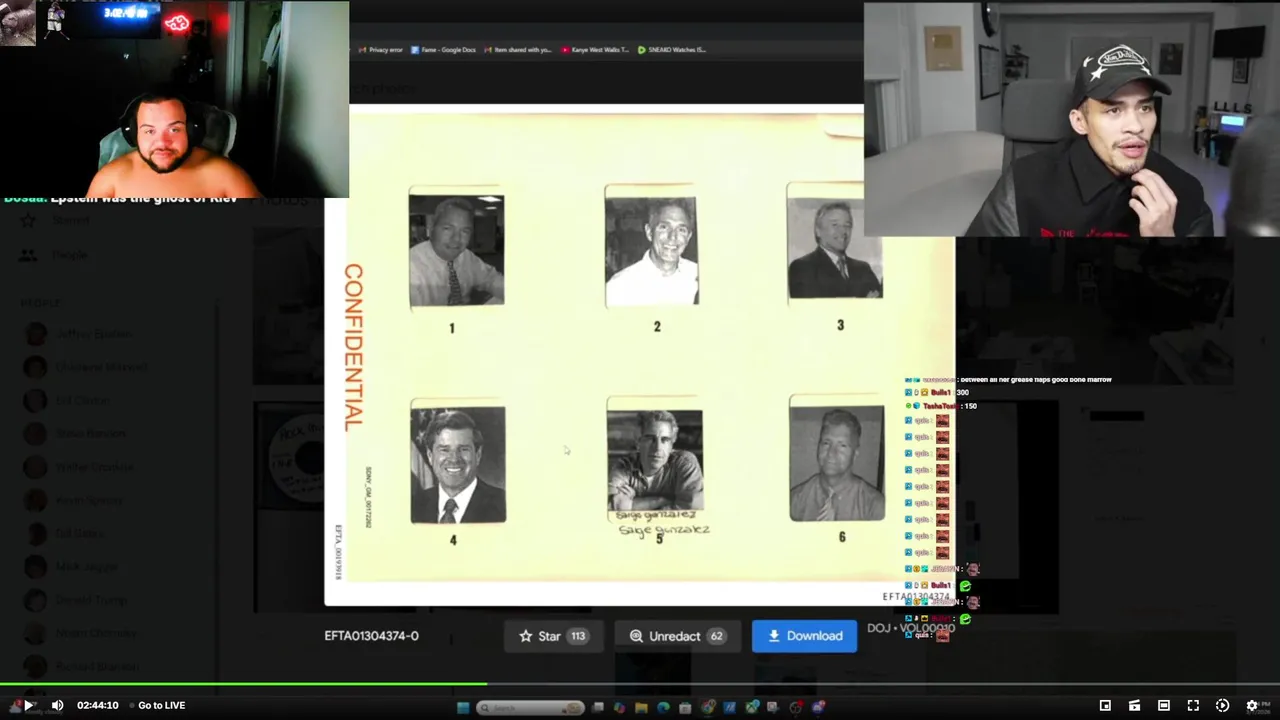The width and height of the screenshot is (1280, 720).
Task: Open the video player settings gear
Action: tap(1251, 705)
